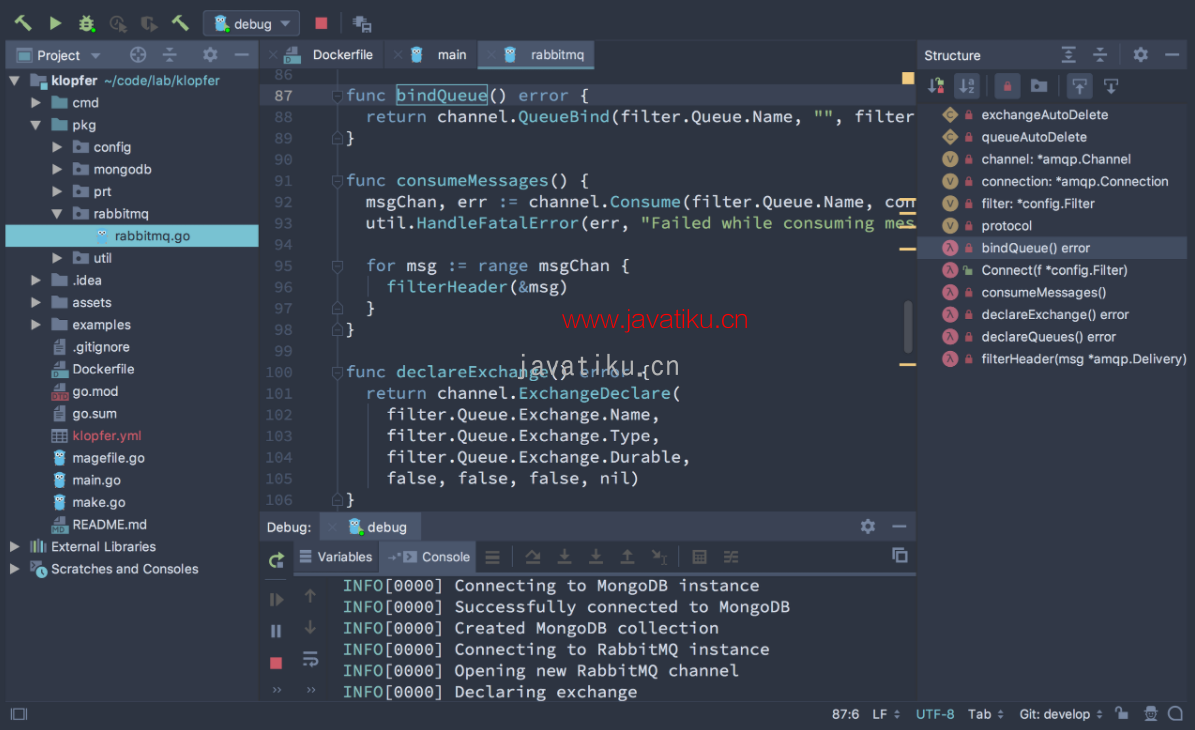The width and height of the screenshot is (1195, 730).
Task: Open the debug run configuration dropdown
Action: pyautogui.click(x=251, y=24)
